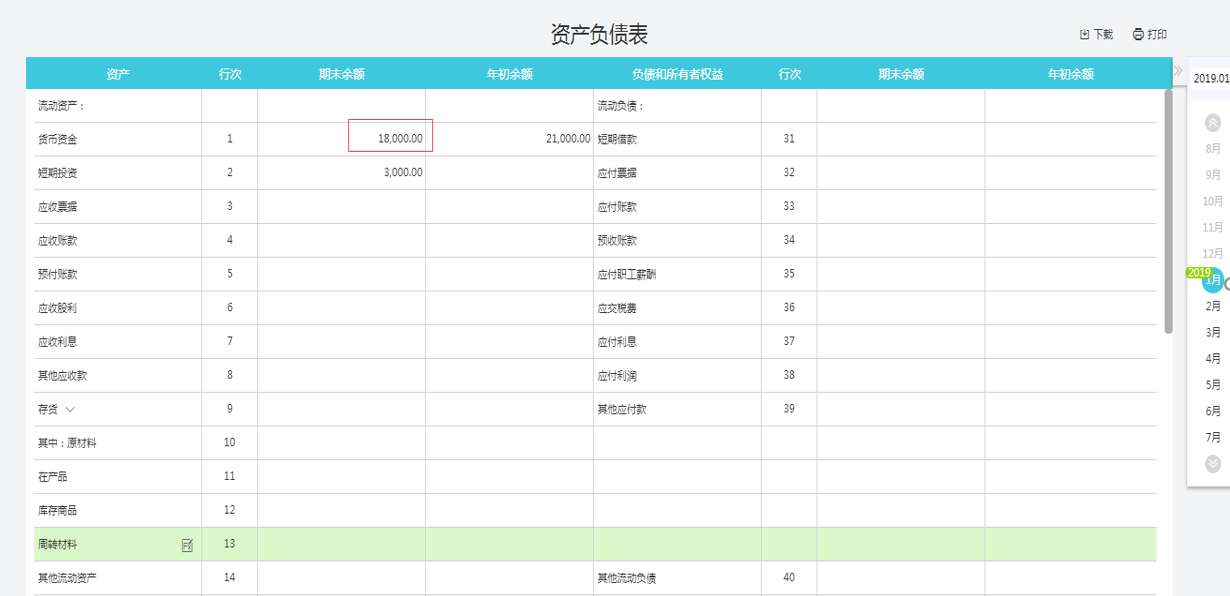Collapse the side panel with double-chevron icon
Image resolution: width=1230 pixels, height=596 pixels.
tap(1179, 71)
